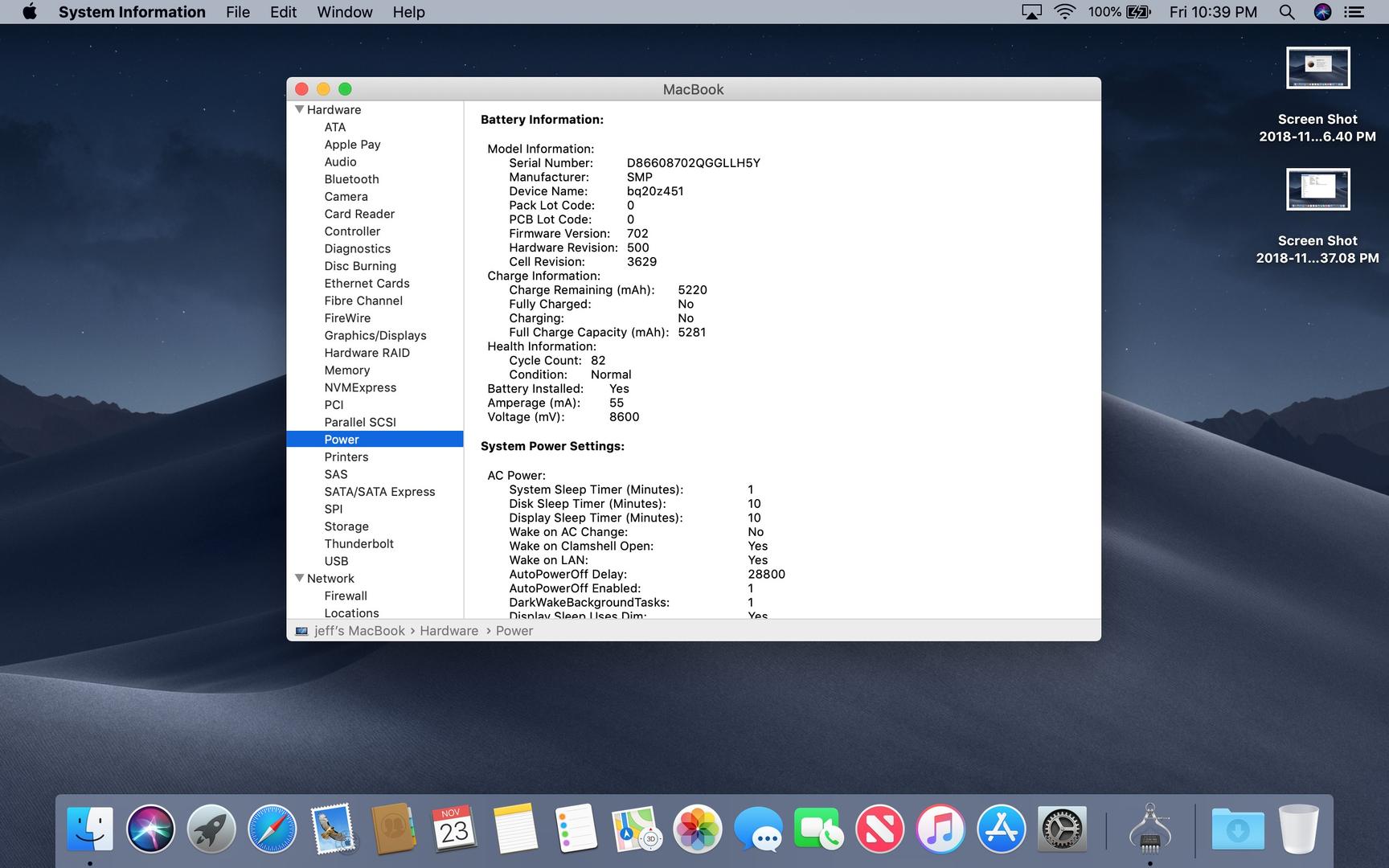Click the clock Fri 10:39 PM
The height and width of the screenshot is (868, 1389).
(x=1213, y=12)
